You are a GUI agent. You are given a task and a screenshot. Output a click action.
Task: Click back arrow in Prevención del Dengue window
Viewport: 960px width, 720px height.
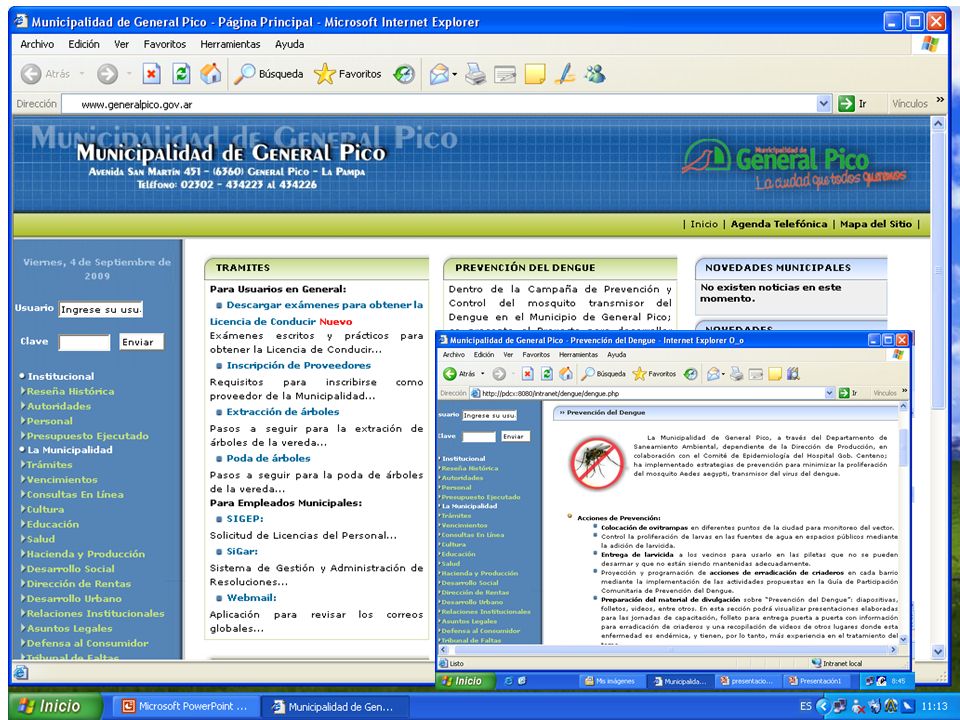click(450, 373)
